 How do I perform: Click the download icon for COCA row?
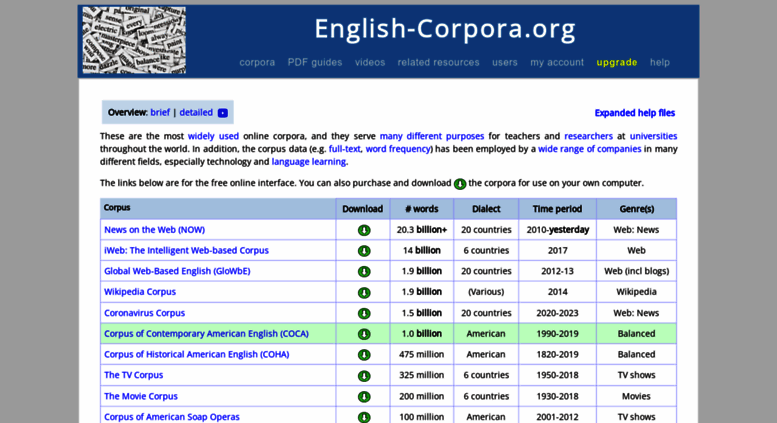tap(364, 334)
